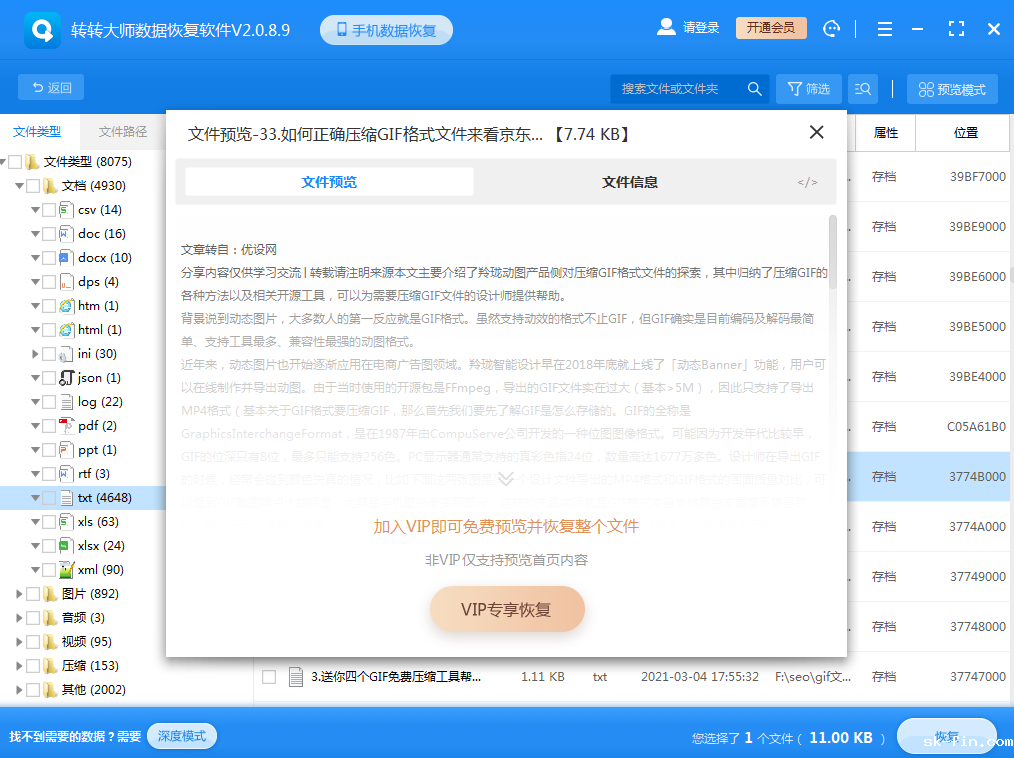Viewport: 1014px width, 758px height.
Task: Collapse the 文档 (4930) tree node
Action: pos(18,185)
